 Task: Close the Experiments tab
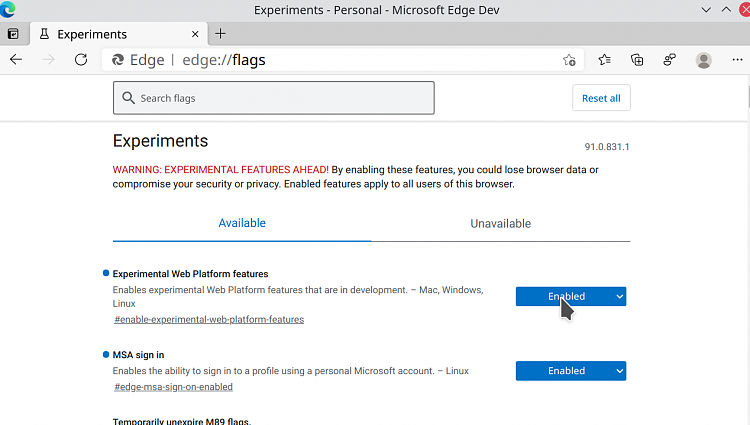pyautogui.click(x=195, y=34)
